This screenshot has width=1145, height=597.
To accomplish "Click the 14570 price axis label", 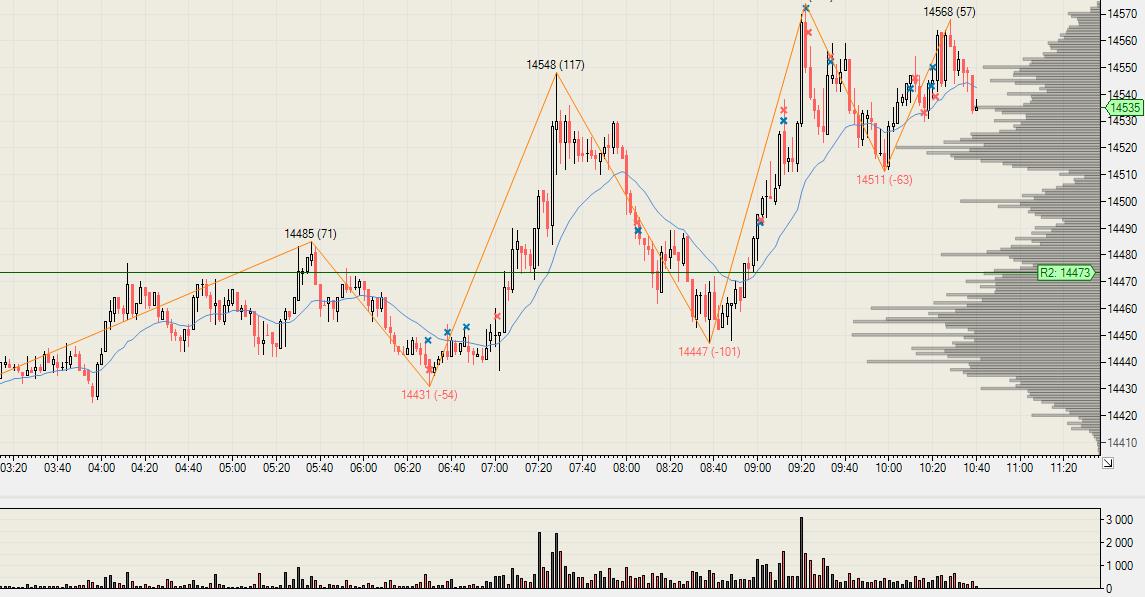I will (x=1123, y=13).
